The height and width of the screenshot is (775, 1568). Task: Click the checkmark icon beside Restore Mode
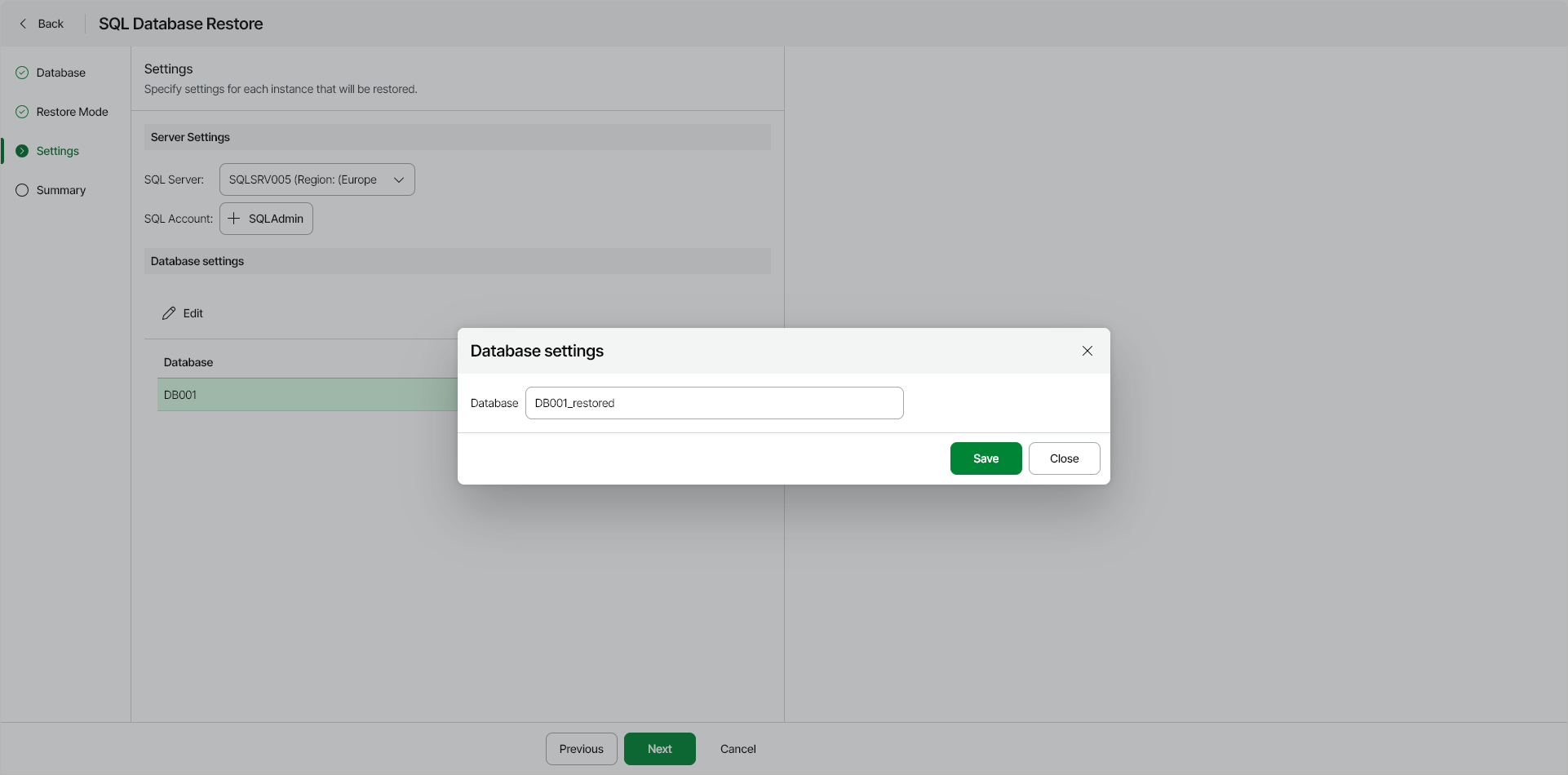pos(21,111)
